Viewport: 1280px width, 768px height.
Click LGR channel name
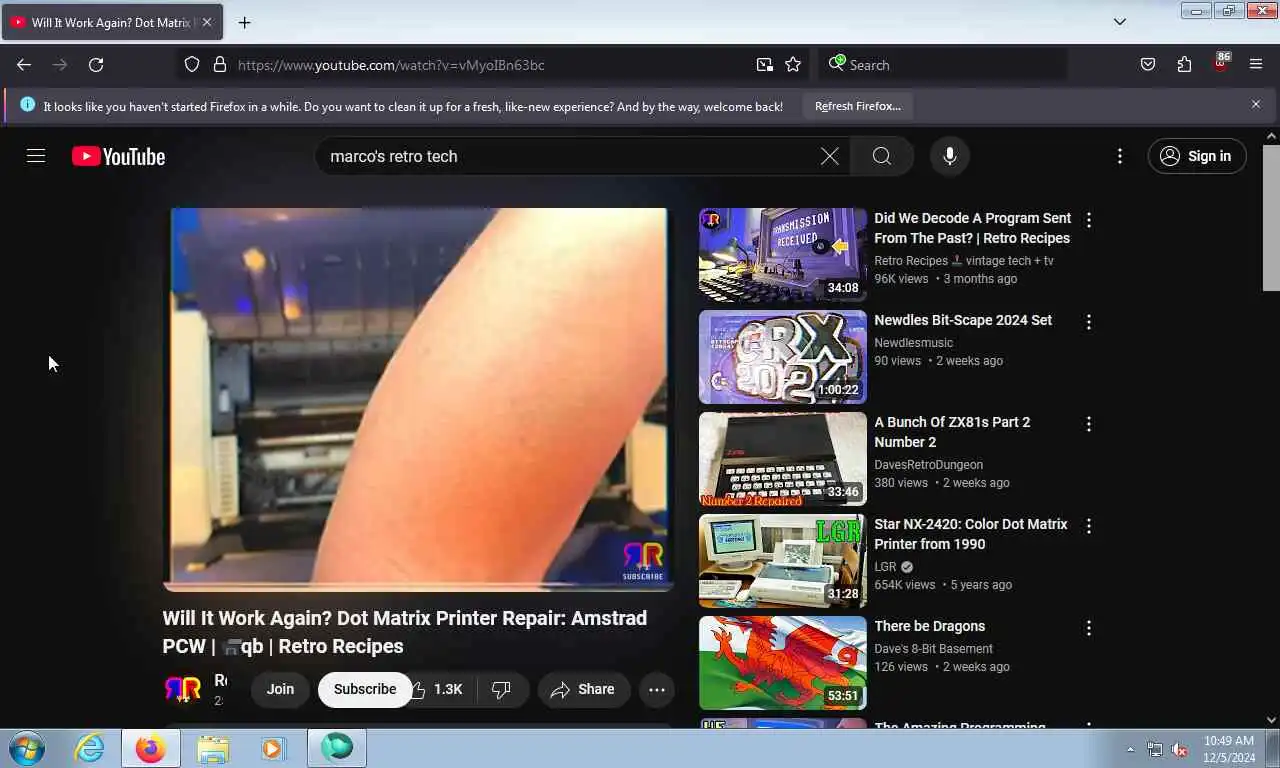coord(885,567)
